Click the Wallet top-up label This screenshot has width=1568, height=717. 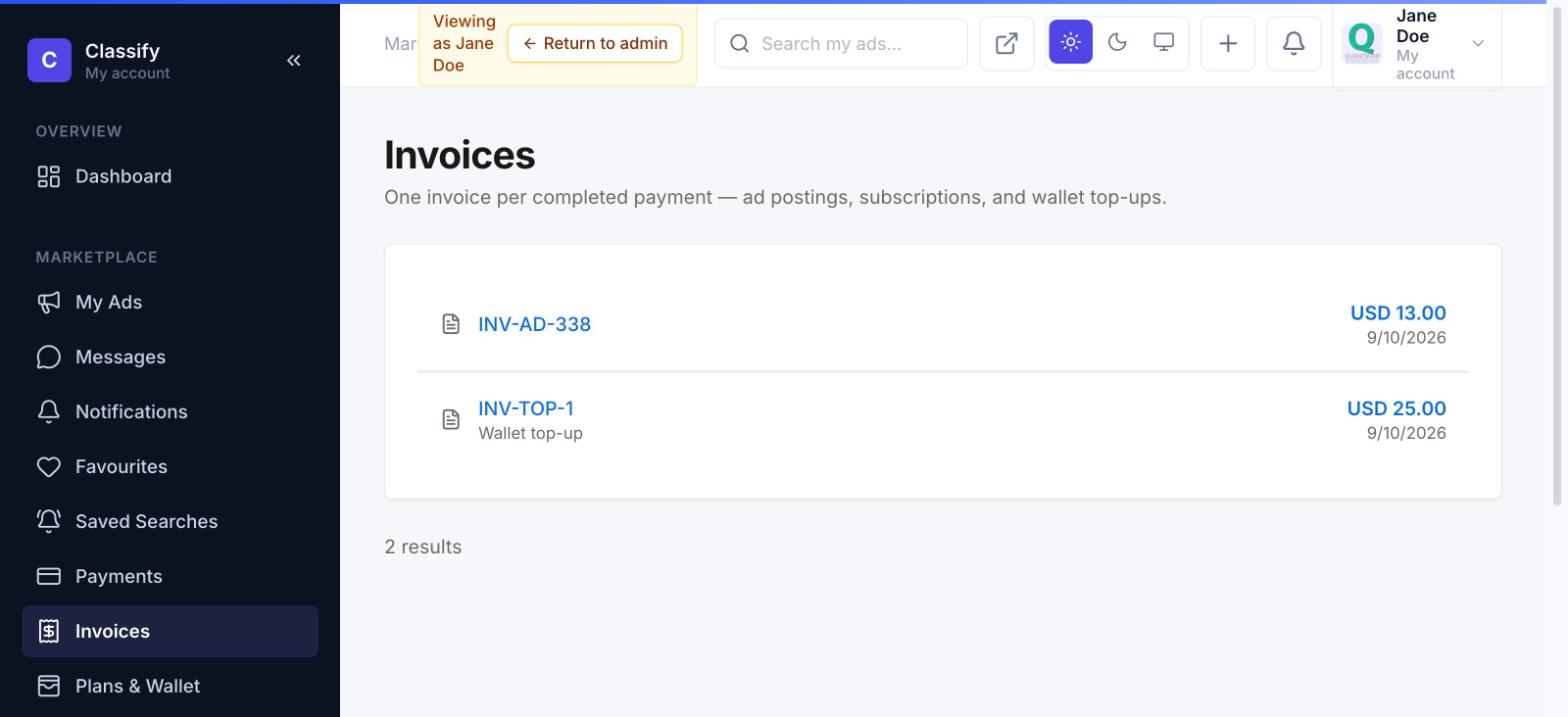point(530,433)
